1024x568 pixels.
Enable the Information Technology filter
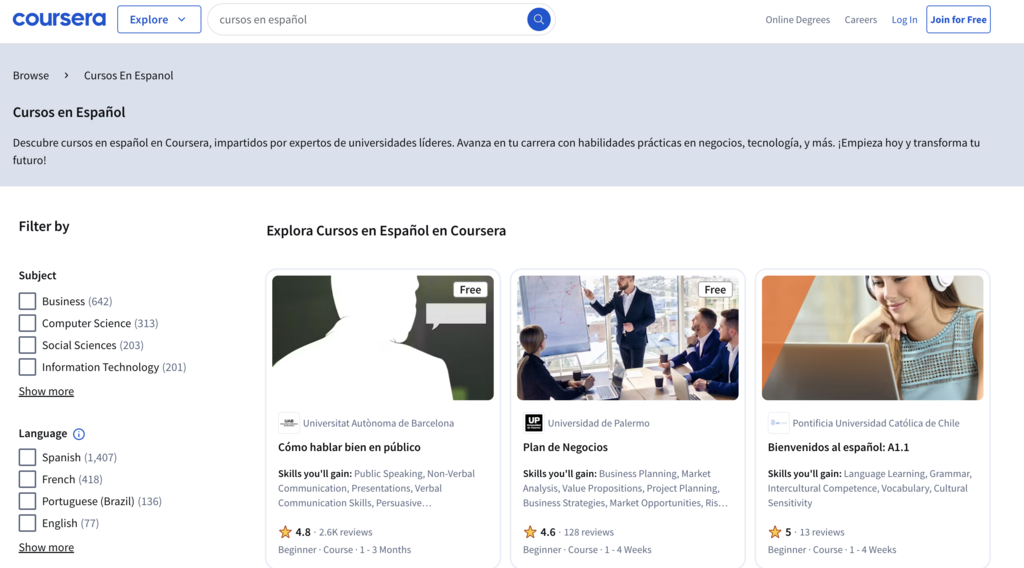pos(27,367)
